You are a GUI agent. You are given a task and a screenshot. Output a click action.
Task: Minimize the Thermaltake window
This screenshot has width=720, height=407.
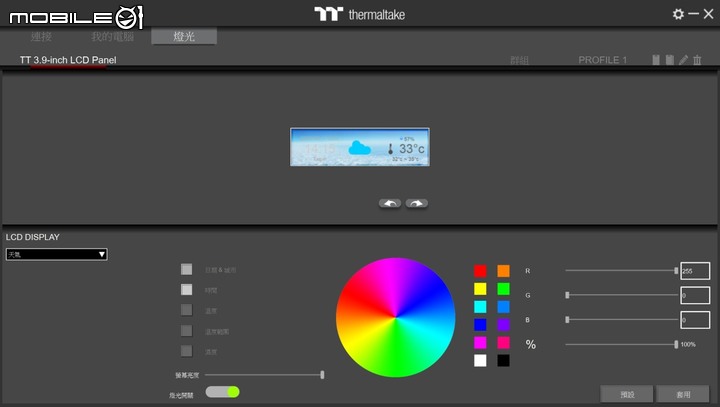coord(694,14)
